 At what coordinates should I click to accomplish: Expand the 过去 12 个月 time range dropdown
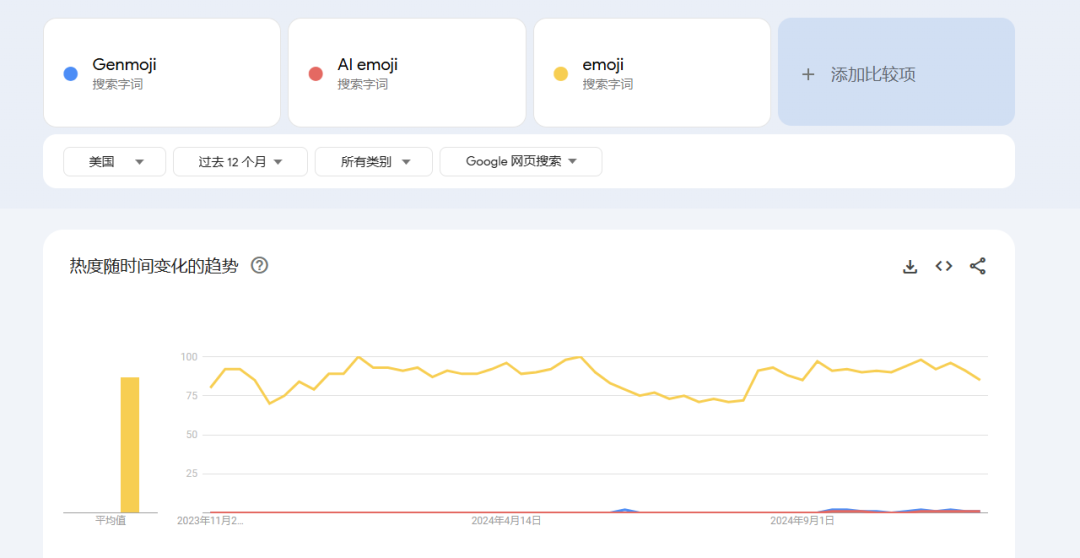point(240,161)
